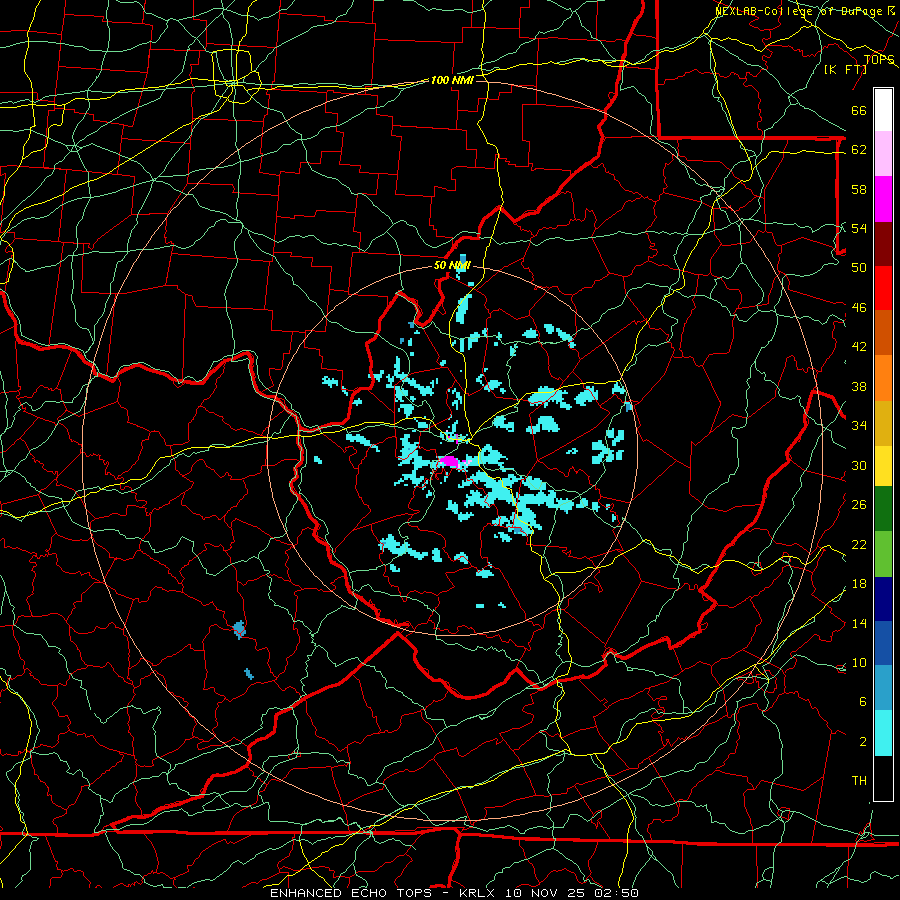Pick the light green legend swatch
The height and width of the screenshot is (900, 900).
point(883,554)
